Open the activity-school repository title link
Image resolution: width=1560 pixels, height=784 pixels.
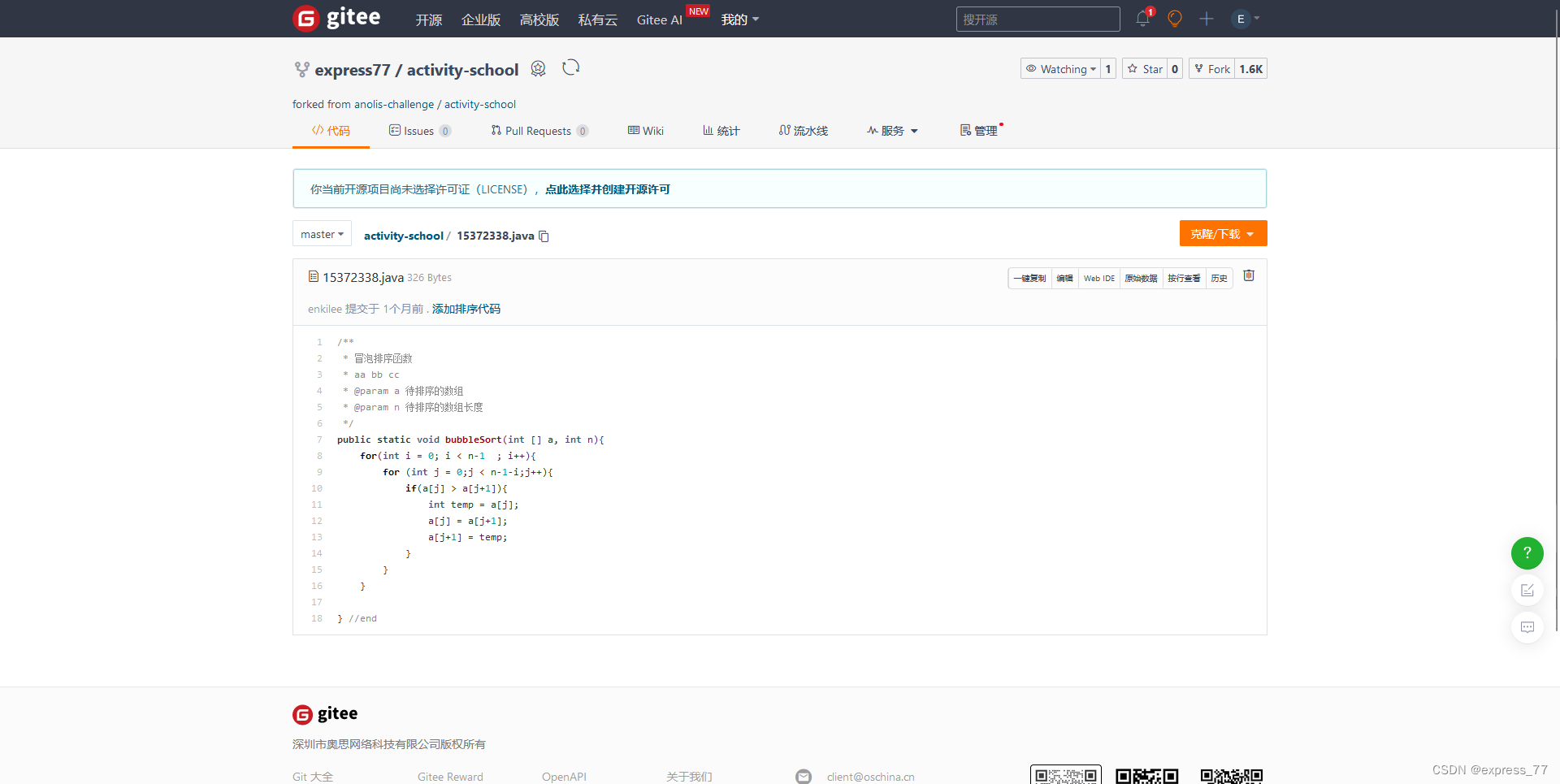click(x=462, y=70)
